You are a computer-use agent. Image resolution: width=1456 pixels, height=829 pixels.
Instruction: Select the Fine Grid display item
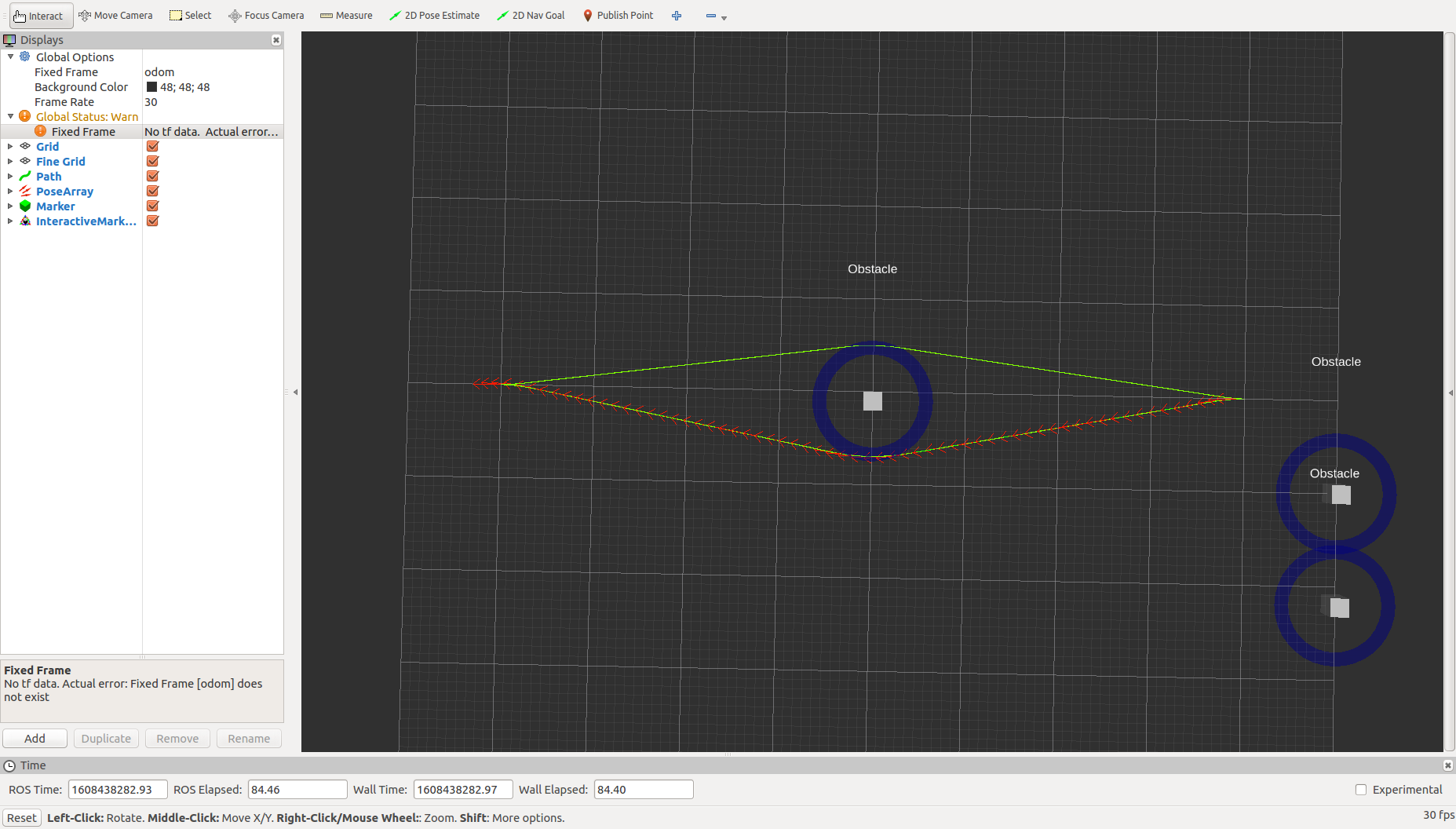(x=60, y=161)
